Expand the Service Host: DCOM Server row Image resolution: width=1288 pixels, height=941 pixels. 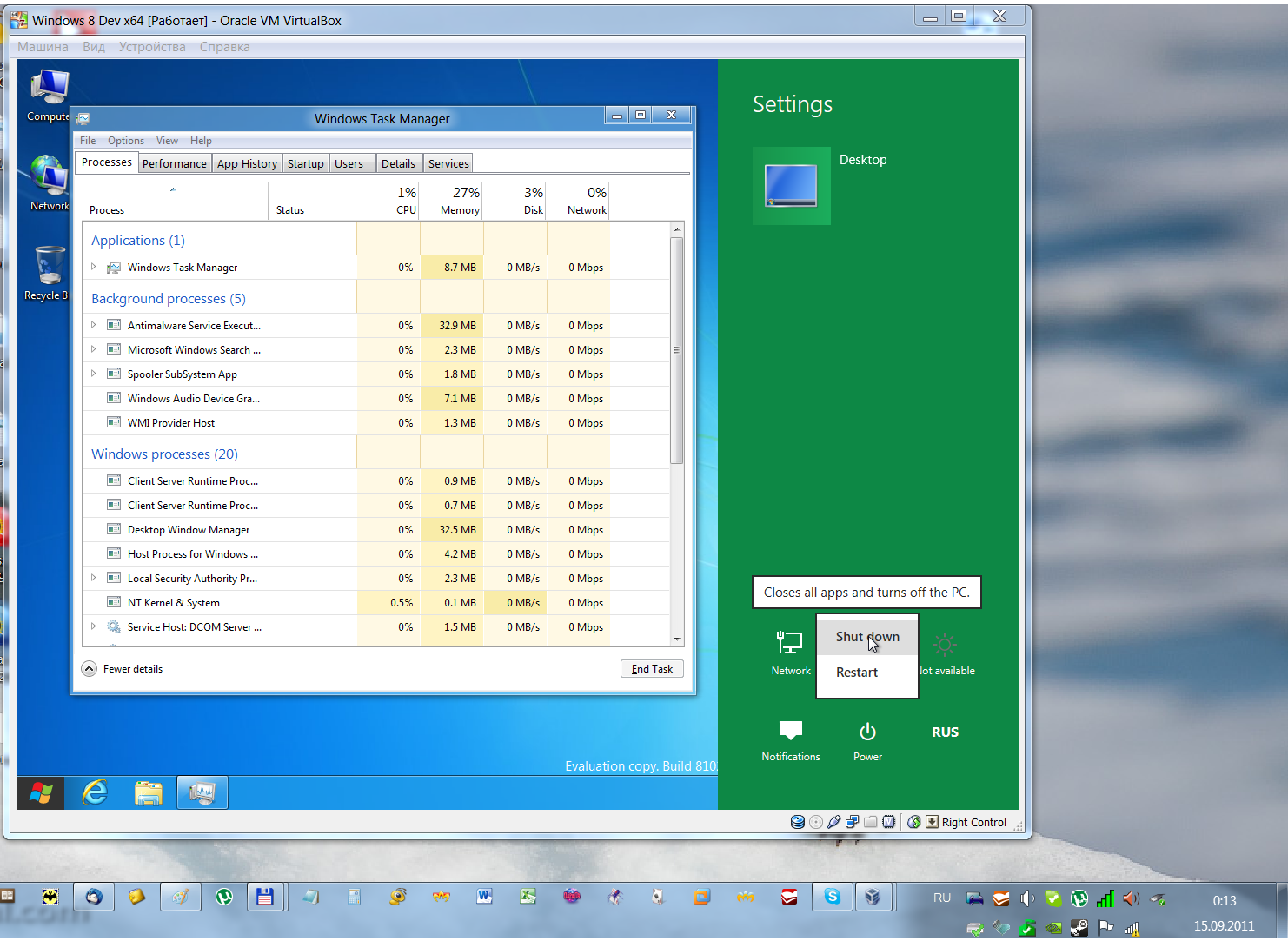[x=93, y=626]
